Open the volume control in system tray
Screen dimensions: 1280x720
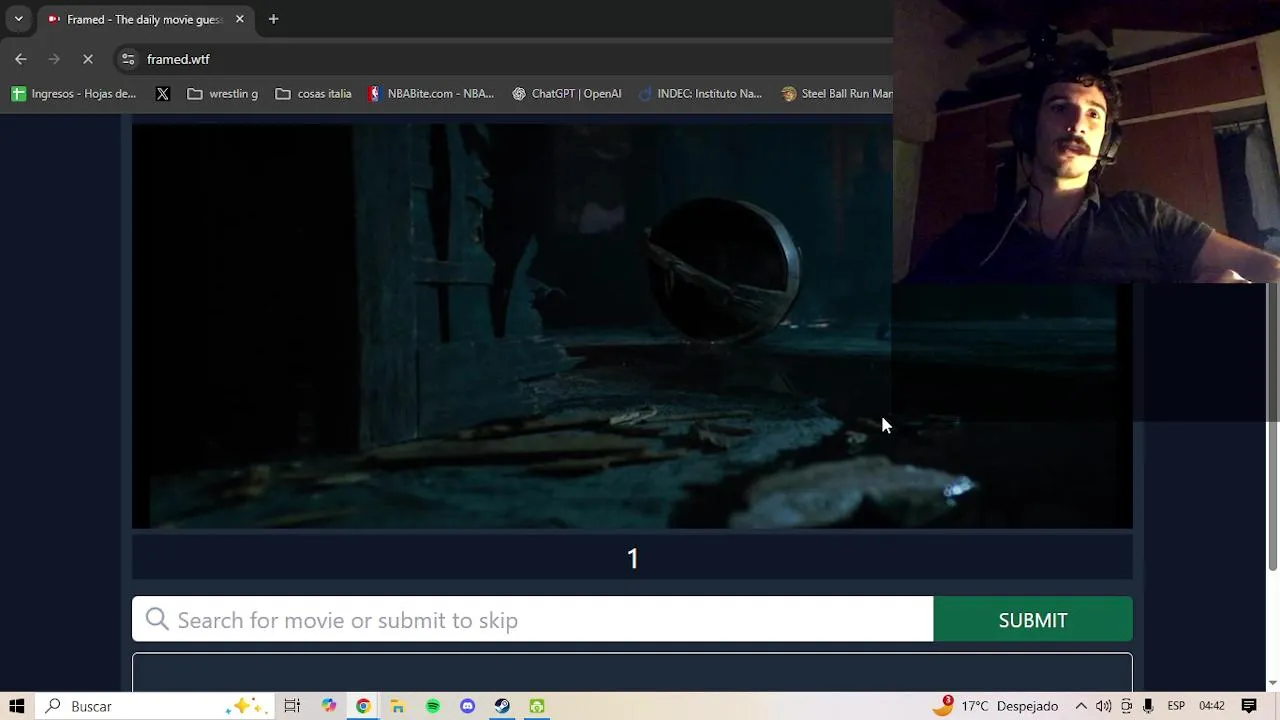click(1104, 706)
